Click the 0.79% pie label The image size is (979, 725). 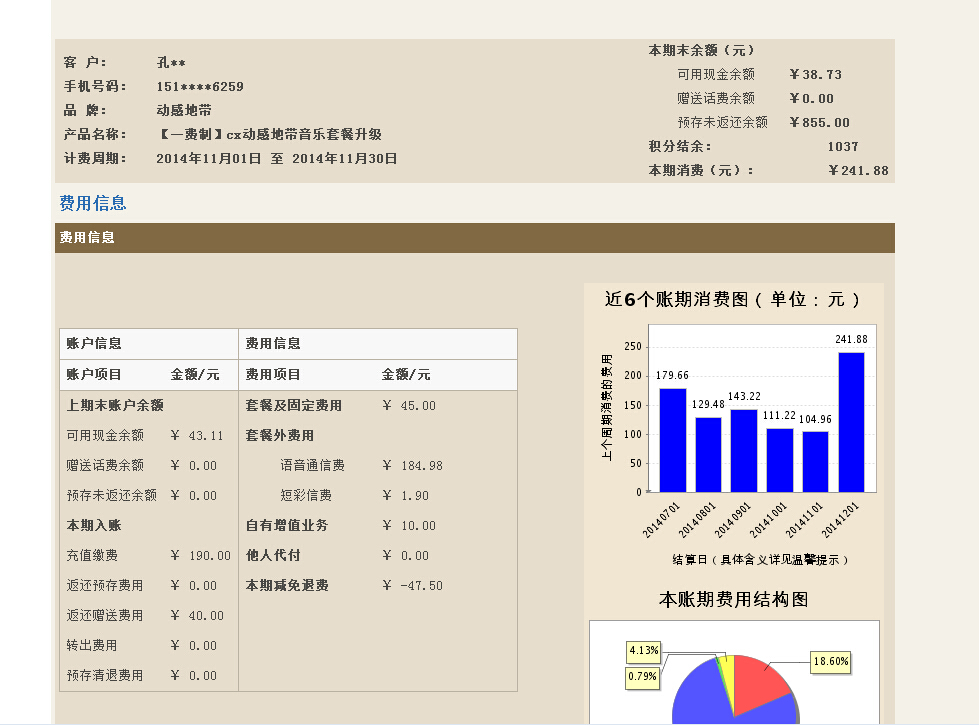coord(644,677)
